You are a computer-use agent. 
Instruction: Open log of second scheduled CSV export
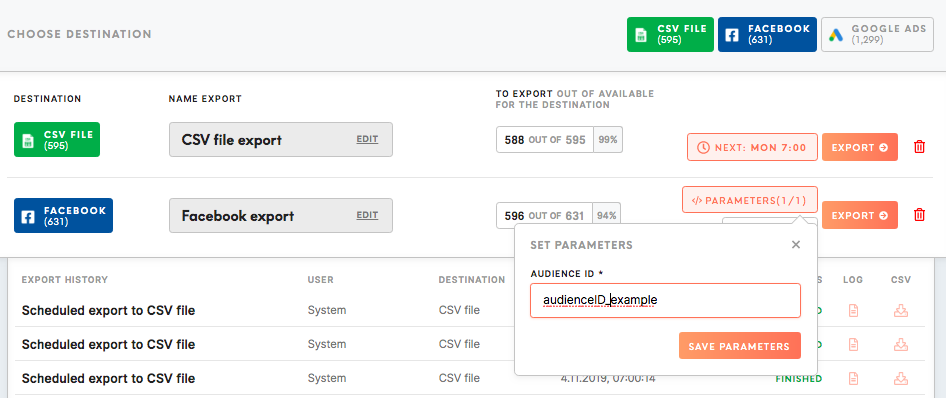point(853,344)
